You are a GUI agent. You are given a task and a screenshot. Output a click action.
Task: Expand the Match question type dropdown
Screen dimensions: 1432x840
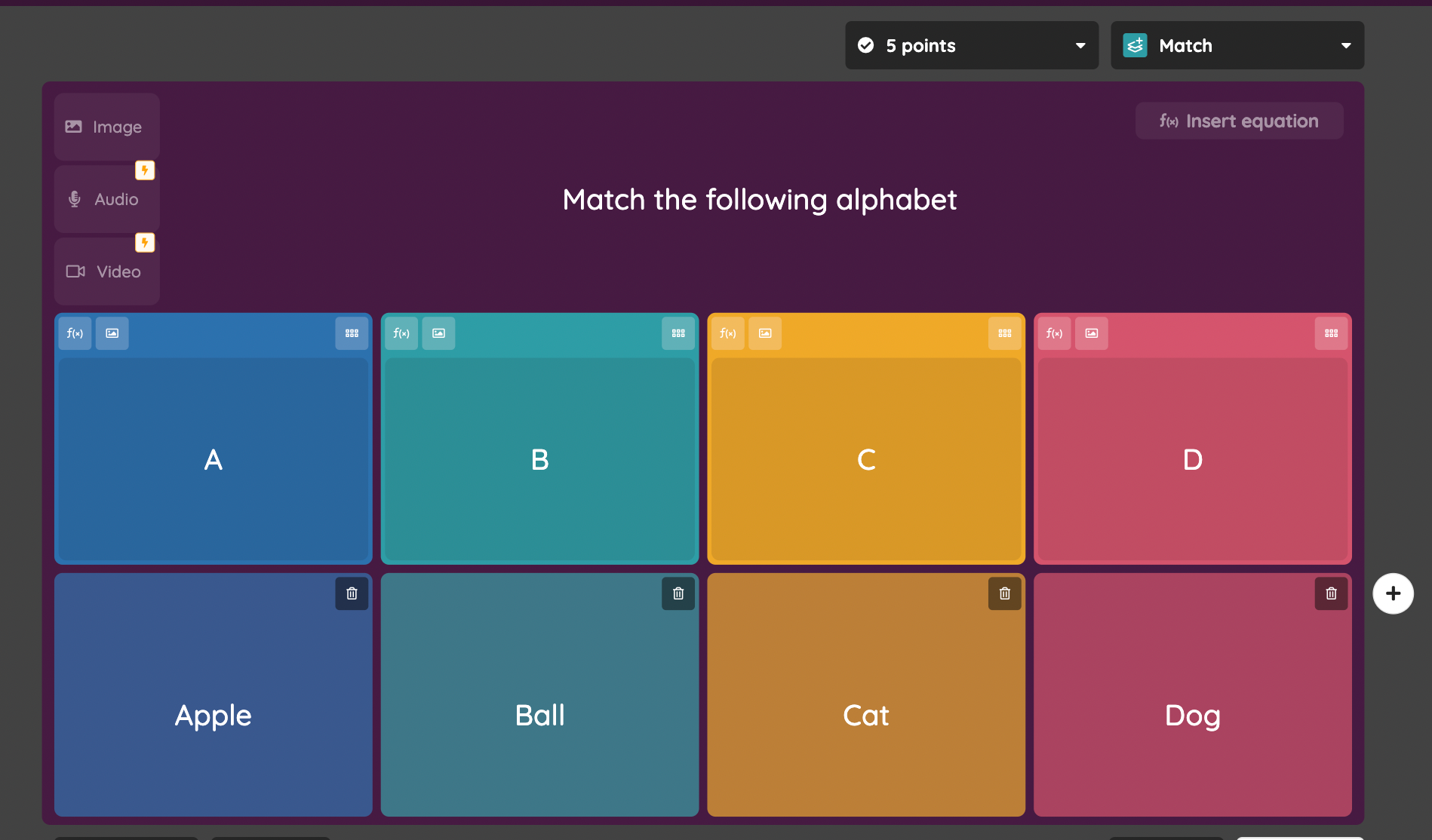pyautogui.click(x=1237, y=45)
